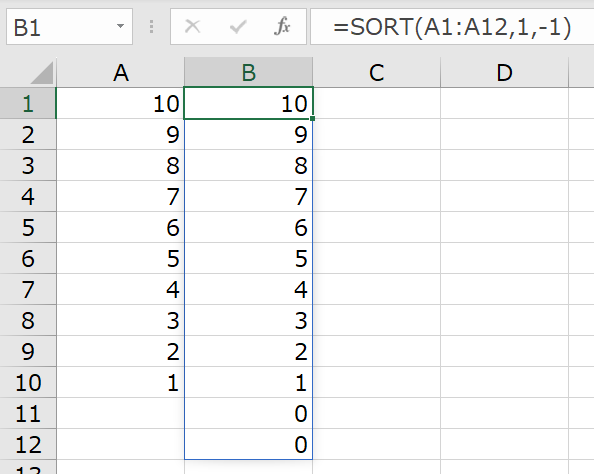The image size is (594, 474).
Task: Click cell A7 containing 4
Action: click(x=120, y=289)
